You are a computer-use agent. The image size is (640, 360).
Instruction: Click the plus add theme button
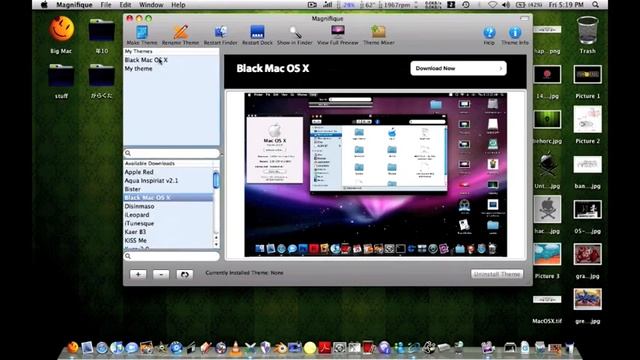click(138, 274)
